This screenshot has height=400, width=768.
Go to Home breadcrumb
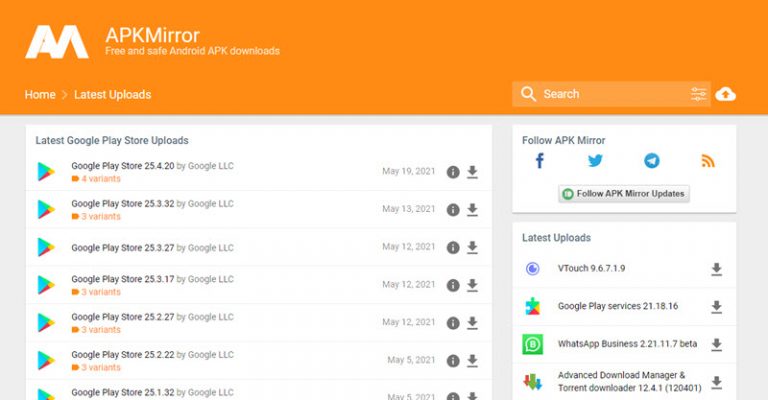pyautogui.click(x=40, y=94)
